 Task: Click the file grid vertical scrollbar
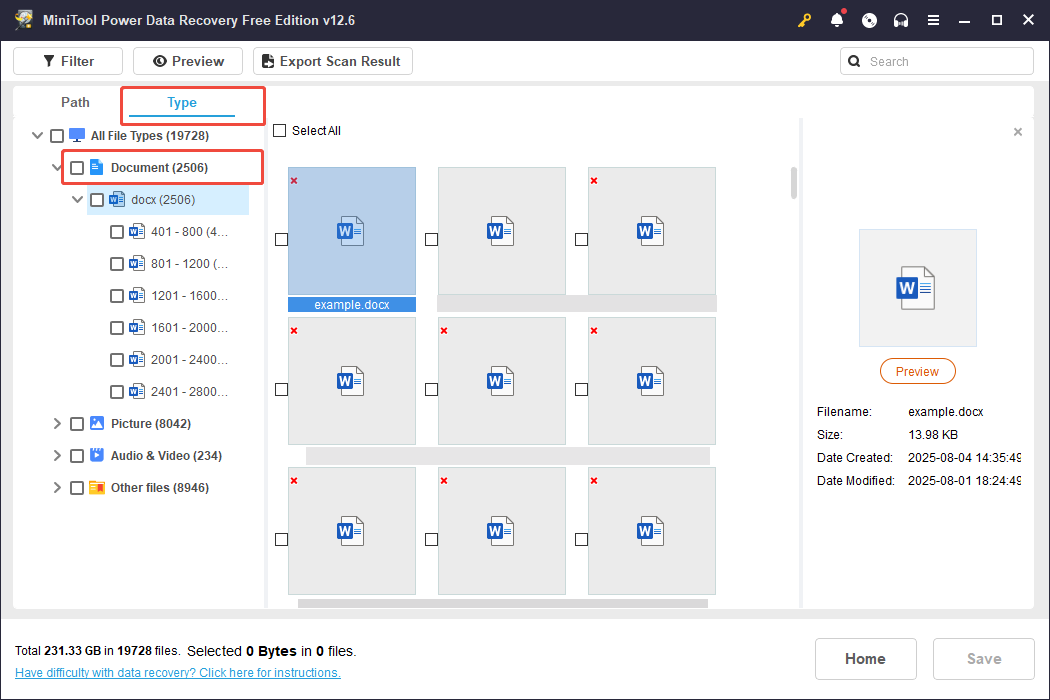pyautogui.click(x=794, y=183)
